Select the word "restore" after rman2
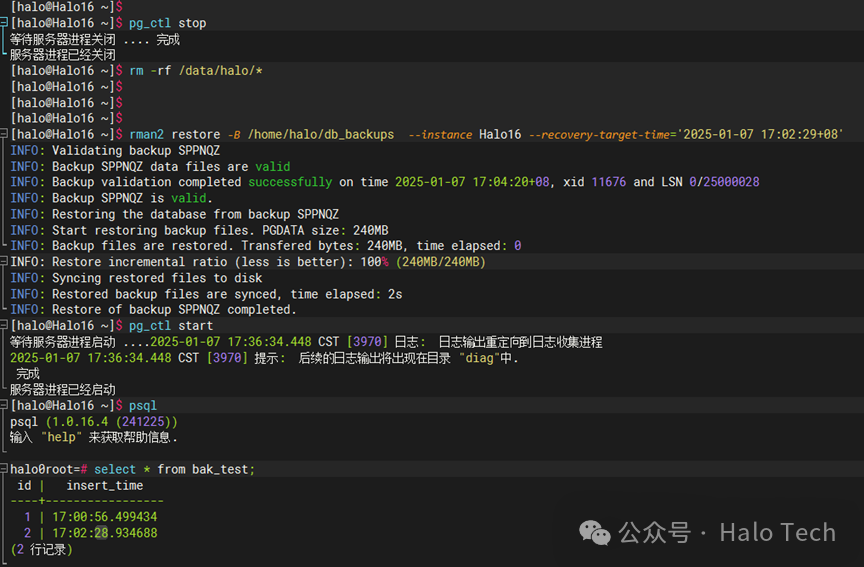Screen dimensions: 864x567 point(196,134)
